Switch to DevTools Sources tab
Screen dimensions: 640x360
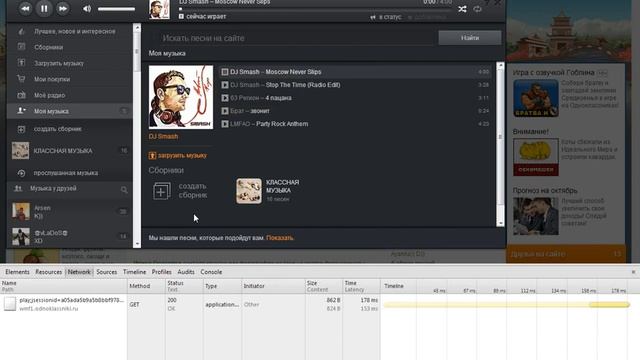[x=107, y=272]
